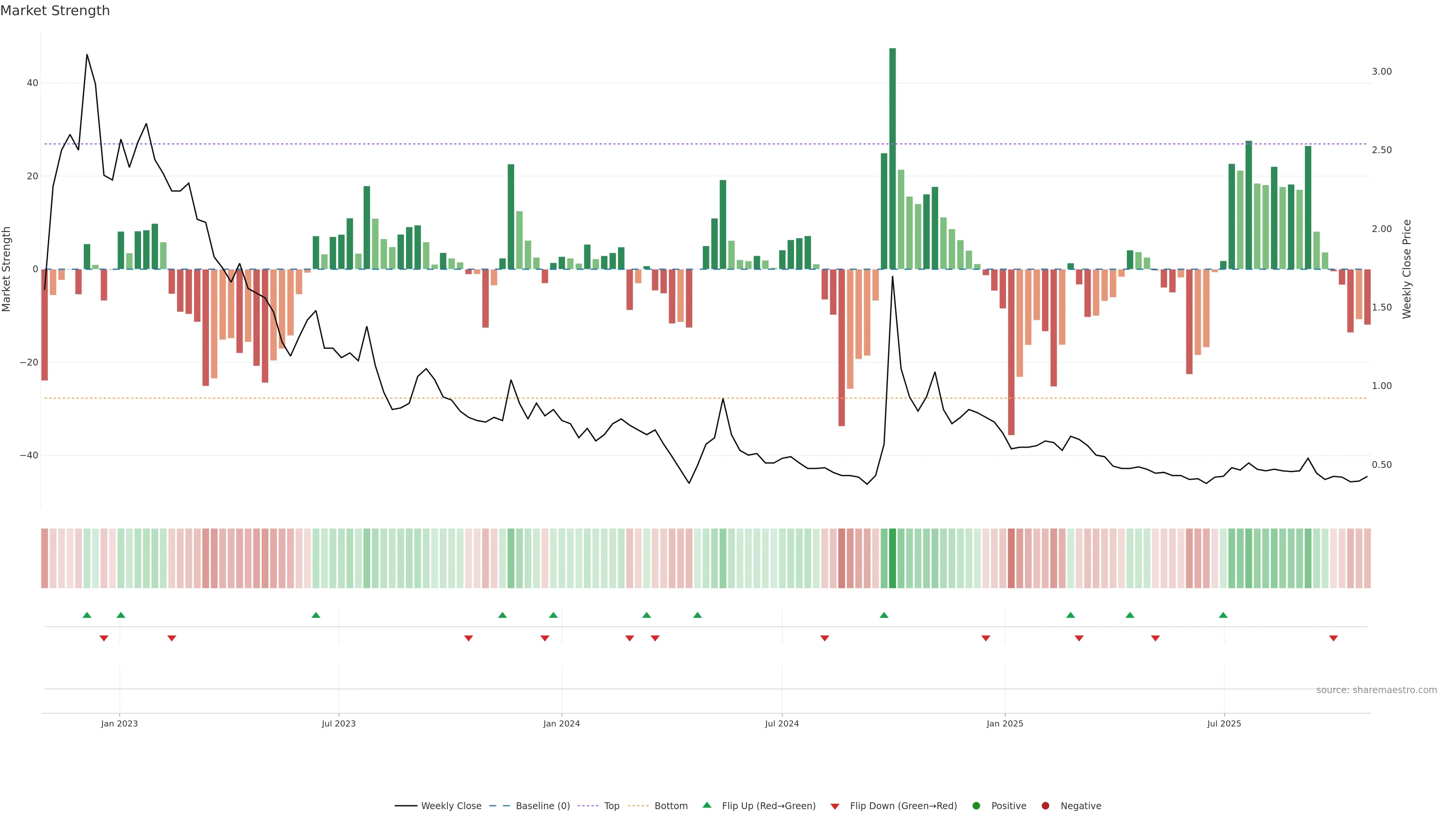Click the Jul 2025 x-axis label
The image size is (1456, 819).
click(x=1224, y=723)
